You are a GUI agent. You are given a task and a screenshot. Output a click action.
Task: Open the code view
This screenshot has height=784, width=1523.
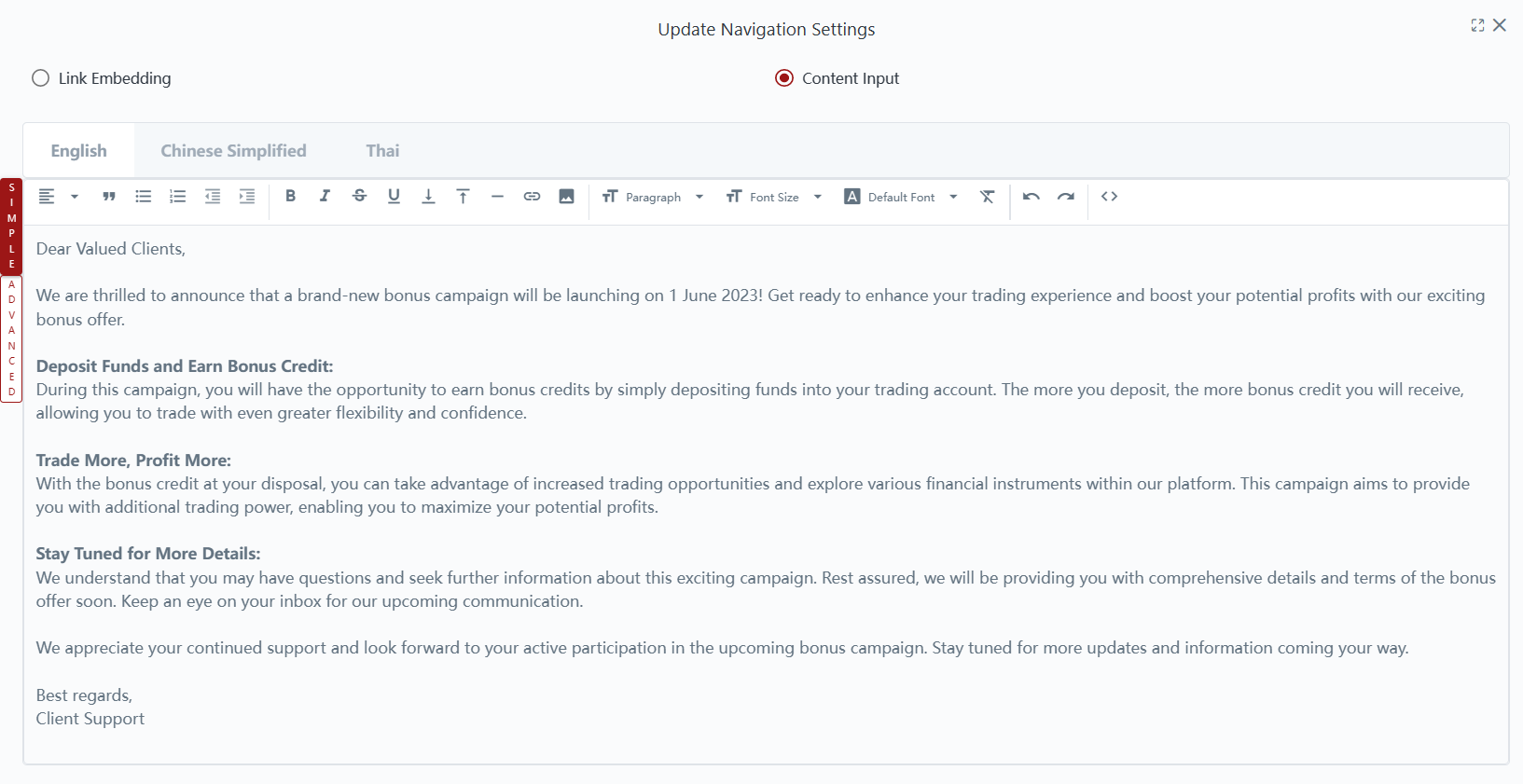pyautogui.click(x=1109, y=197)
